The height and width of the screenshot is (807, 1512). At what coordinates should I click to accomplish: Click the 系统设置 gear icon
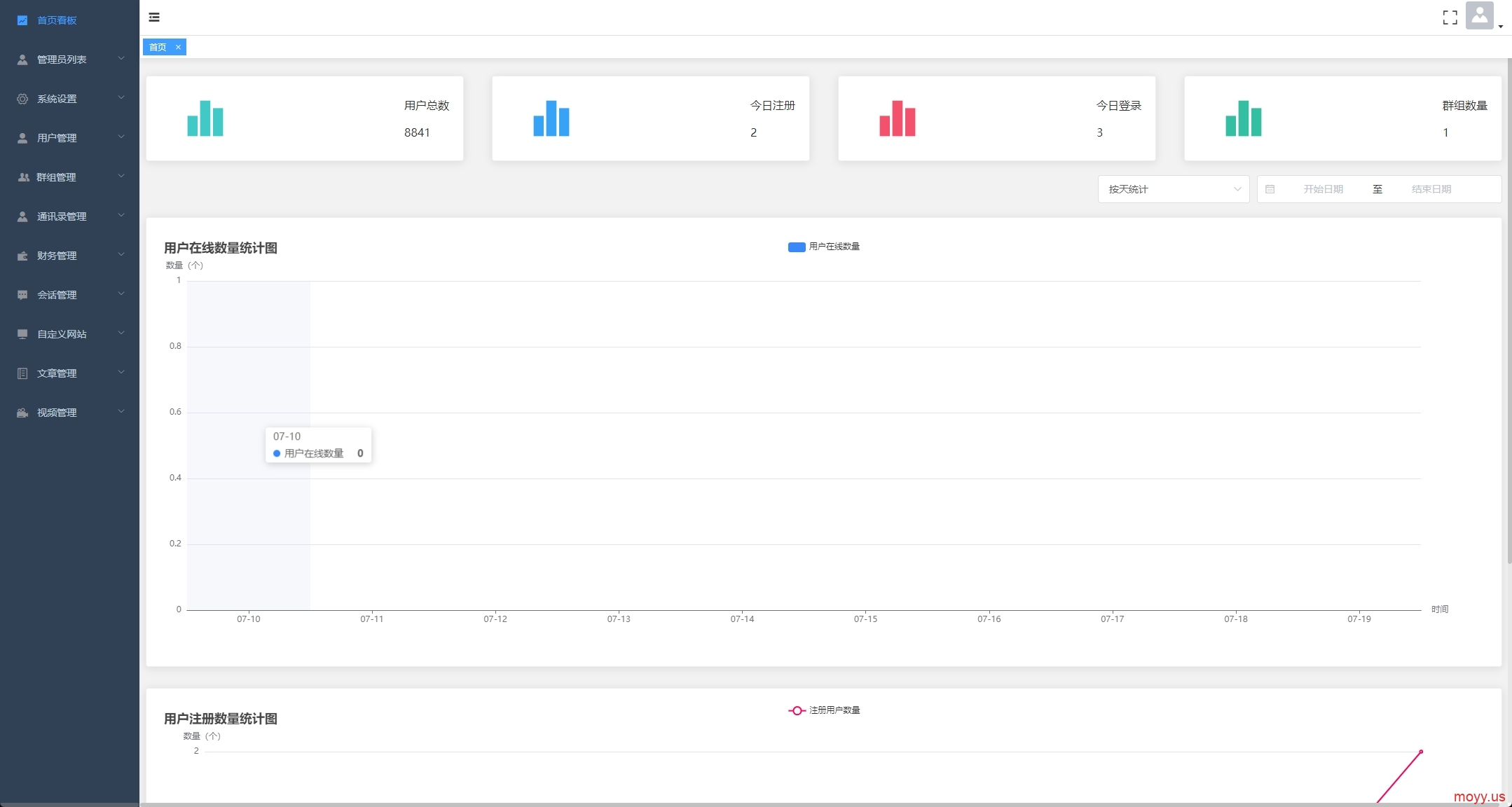click(x=22, y=99)
